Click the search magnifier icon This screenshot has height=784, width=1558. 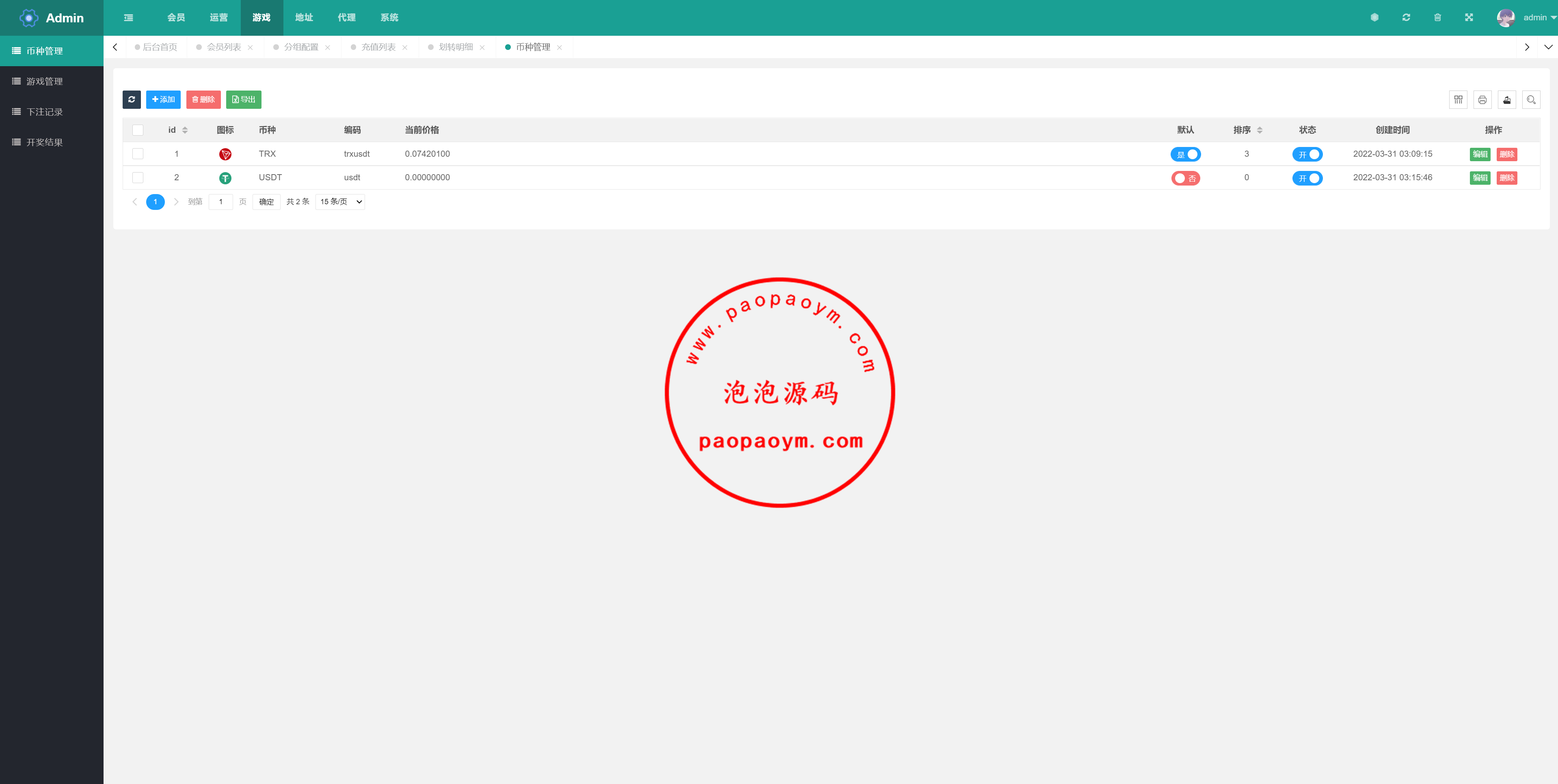pos(1531,100)
